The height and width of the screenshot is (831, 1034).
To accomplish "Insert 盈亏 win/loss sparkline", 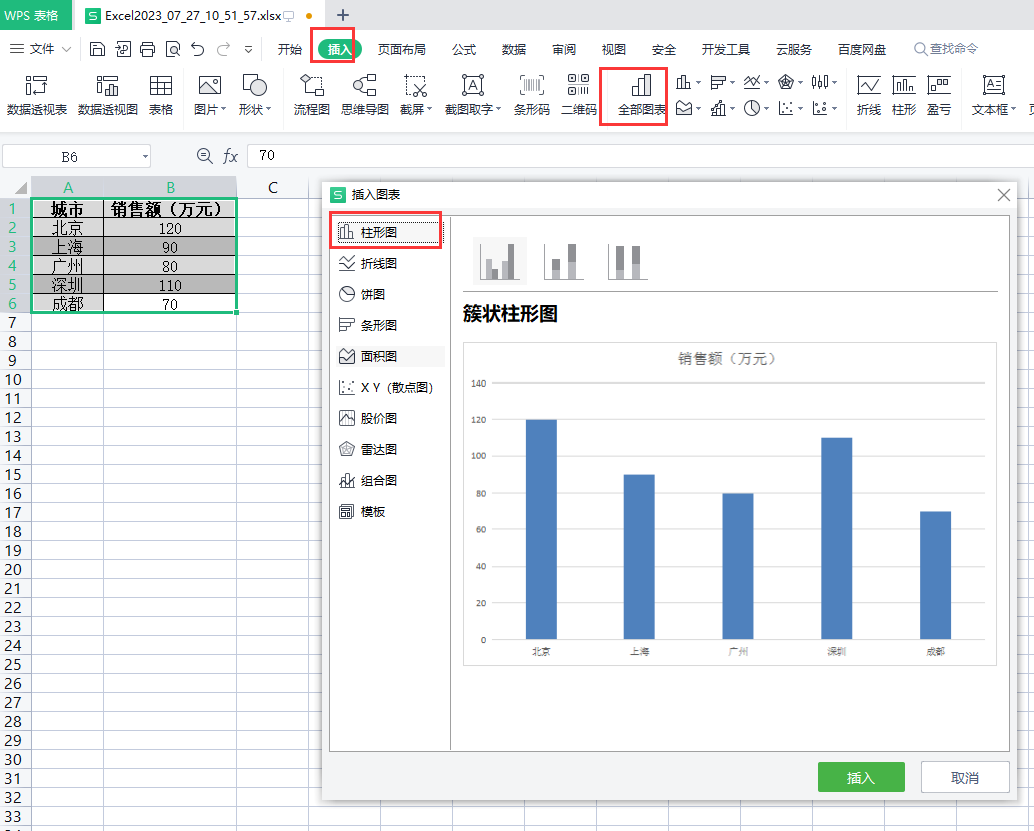I will point(939,95).
